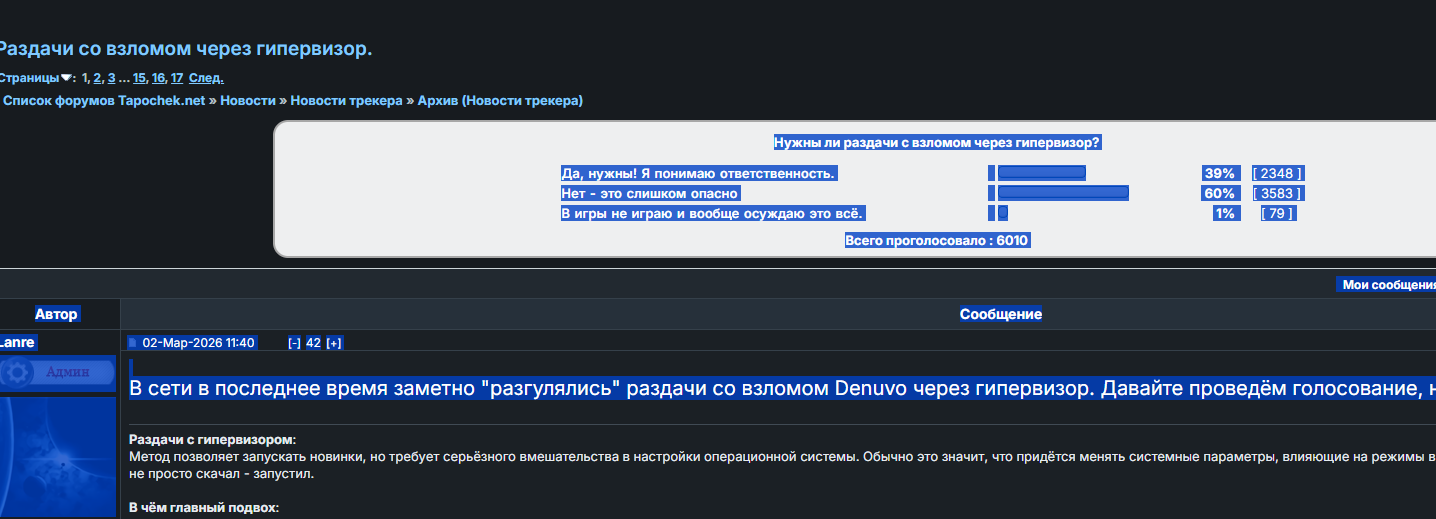Click option 'В игры не играю и вообще осуждаю'
1436x519 pixels.
pos(711,213)
